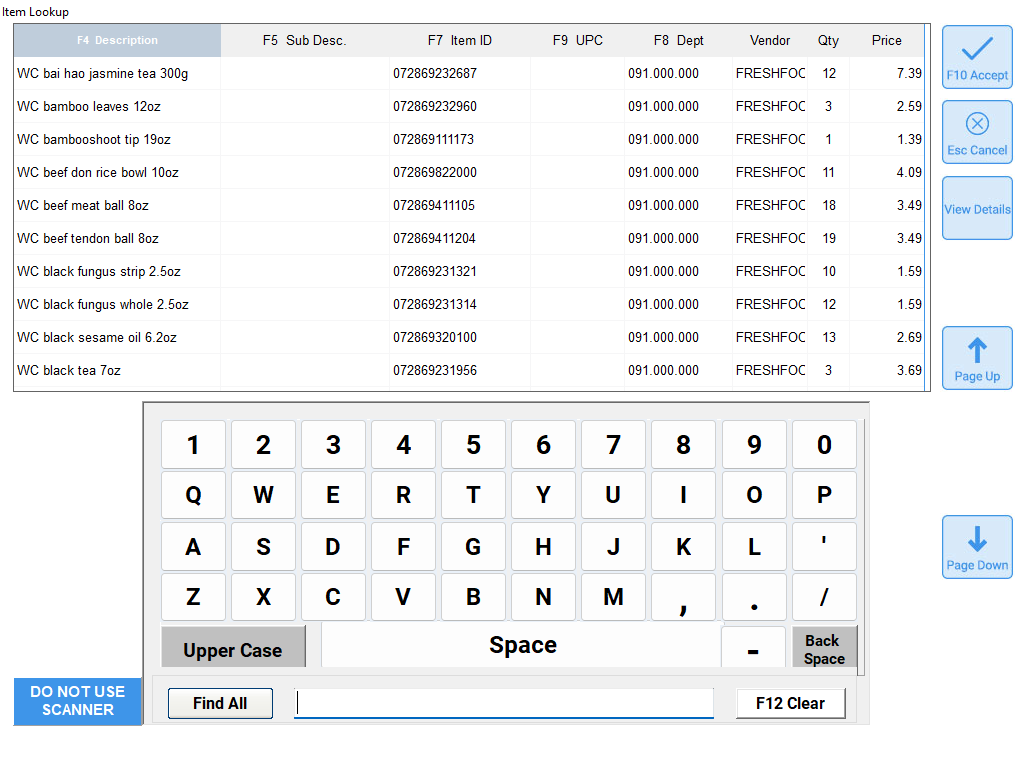Click the Page Down arrow icon
The image size is (1024, 768).
tap(976, 539)
